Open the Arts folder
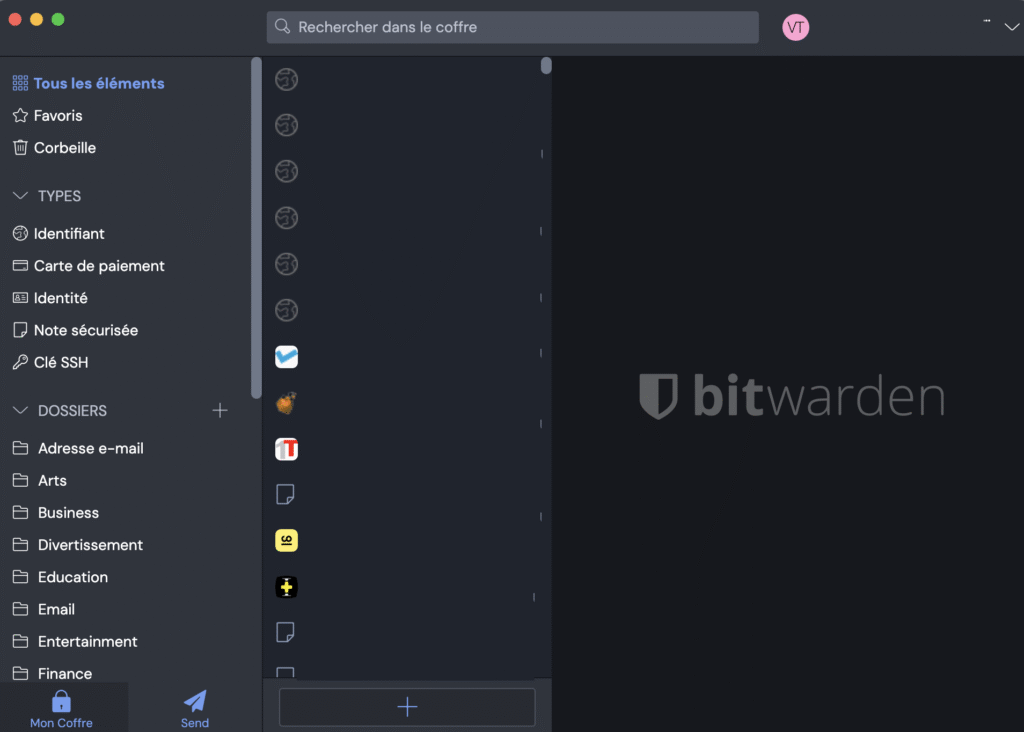This screenshot has height=732, width=1024. click(x=39, y=480)
